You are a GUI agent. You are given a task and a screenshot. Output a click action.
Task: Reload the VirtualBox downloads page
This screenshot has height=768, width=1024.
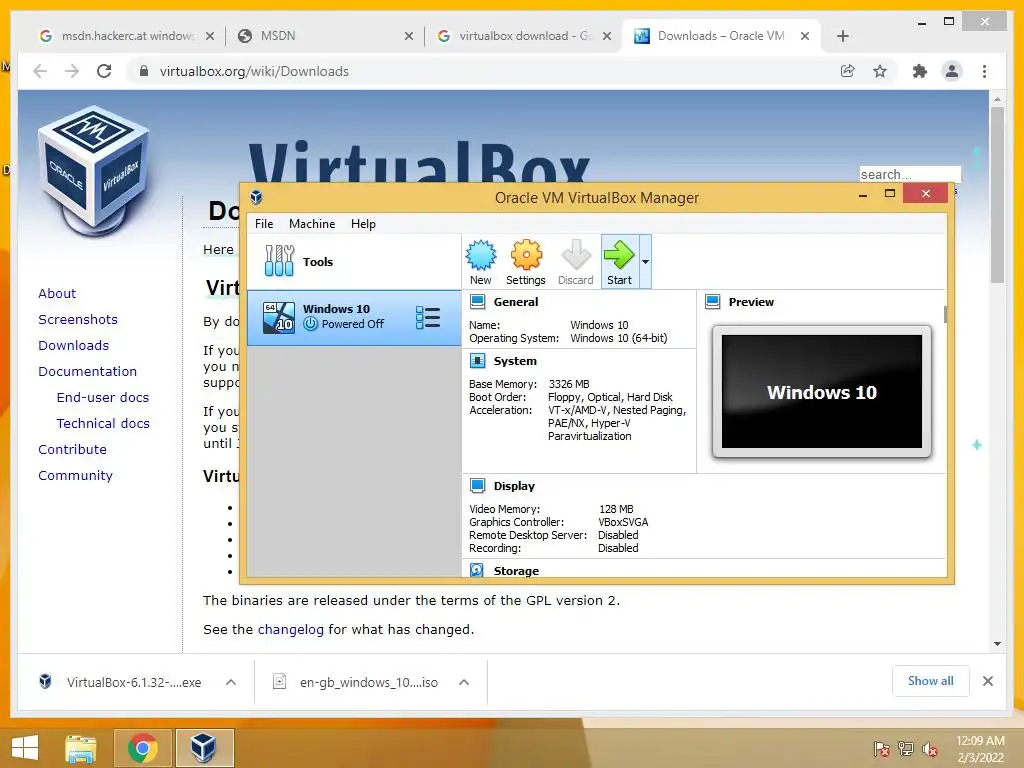[x=104, y=71]
